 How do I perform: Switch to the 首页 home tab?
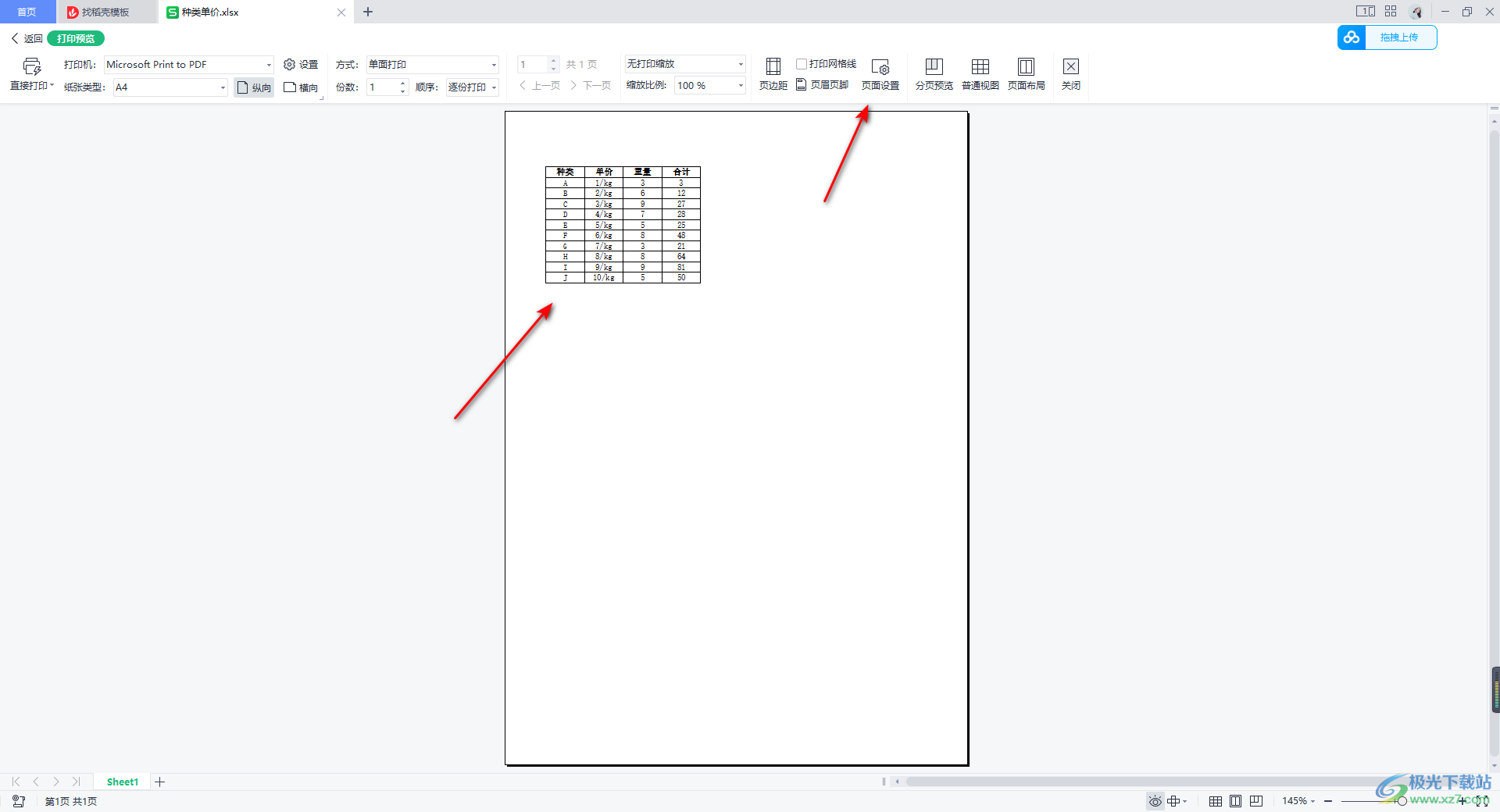coord(27,12)
